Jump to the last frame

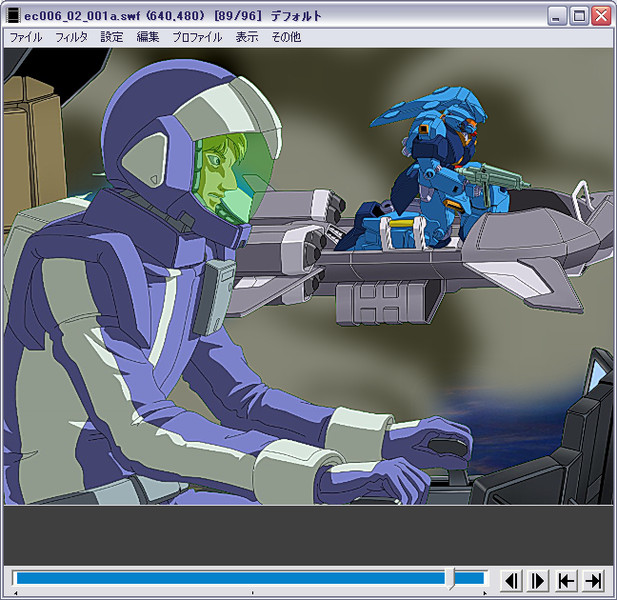pyautogui.click(x=593, y=580)
